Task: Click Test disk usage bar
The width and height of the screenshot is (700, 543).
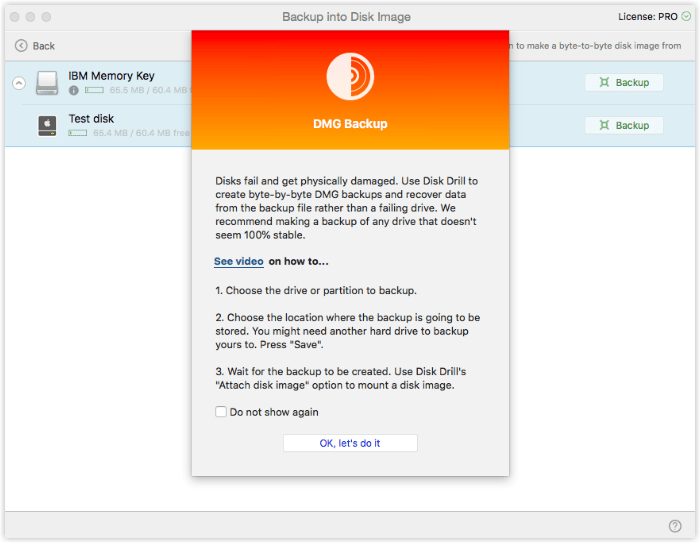Action: pyautogui.click(x=78, y=133)
